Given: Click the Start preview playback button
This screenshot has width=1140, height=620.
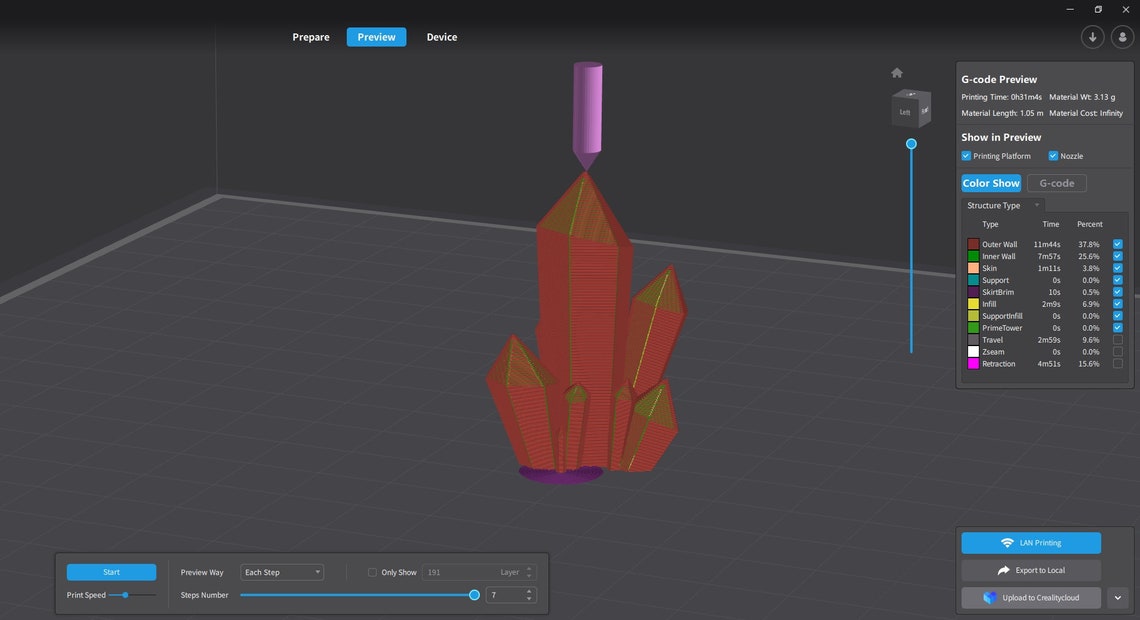Looking at the screenshot, I should (x=111, y=572).
